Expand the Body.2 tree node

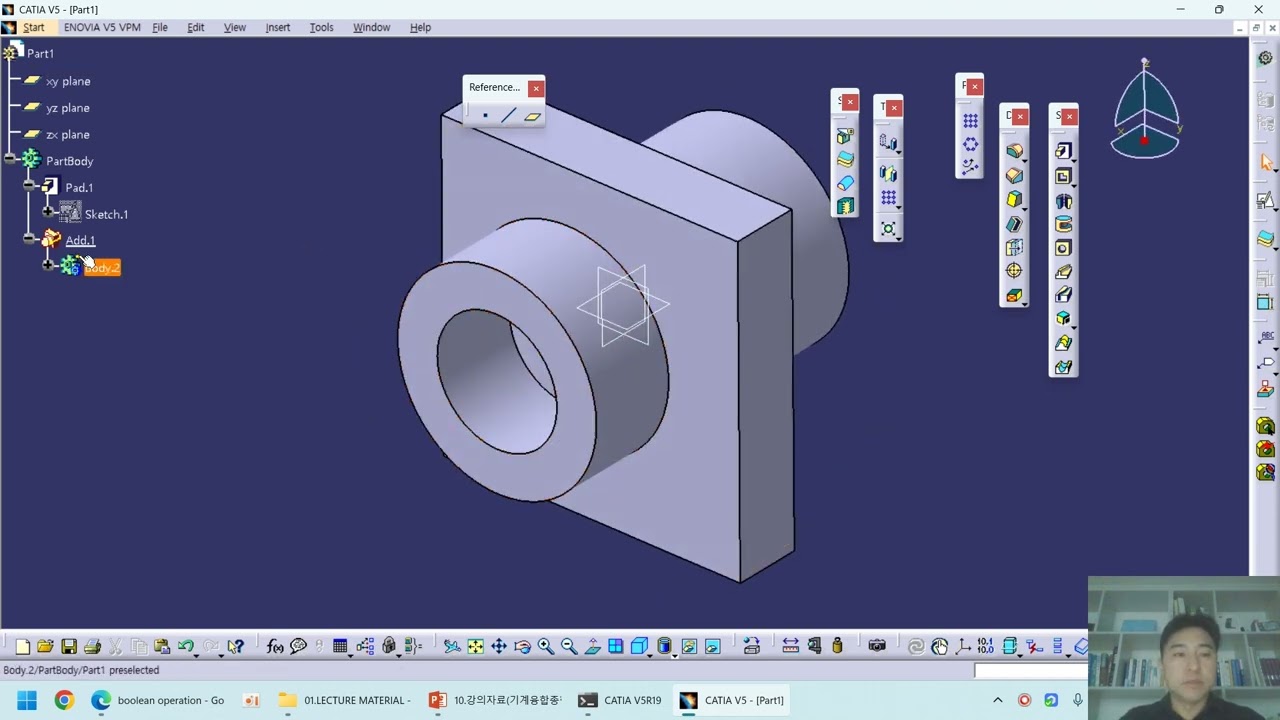click(x=48, y=265)
